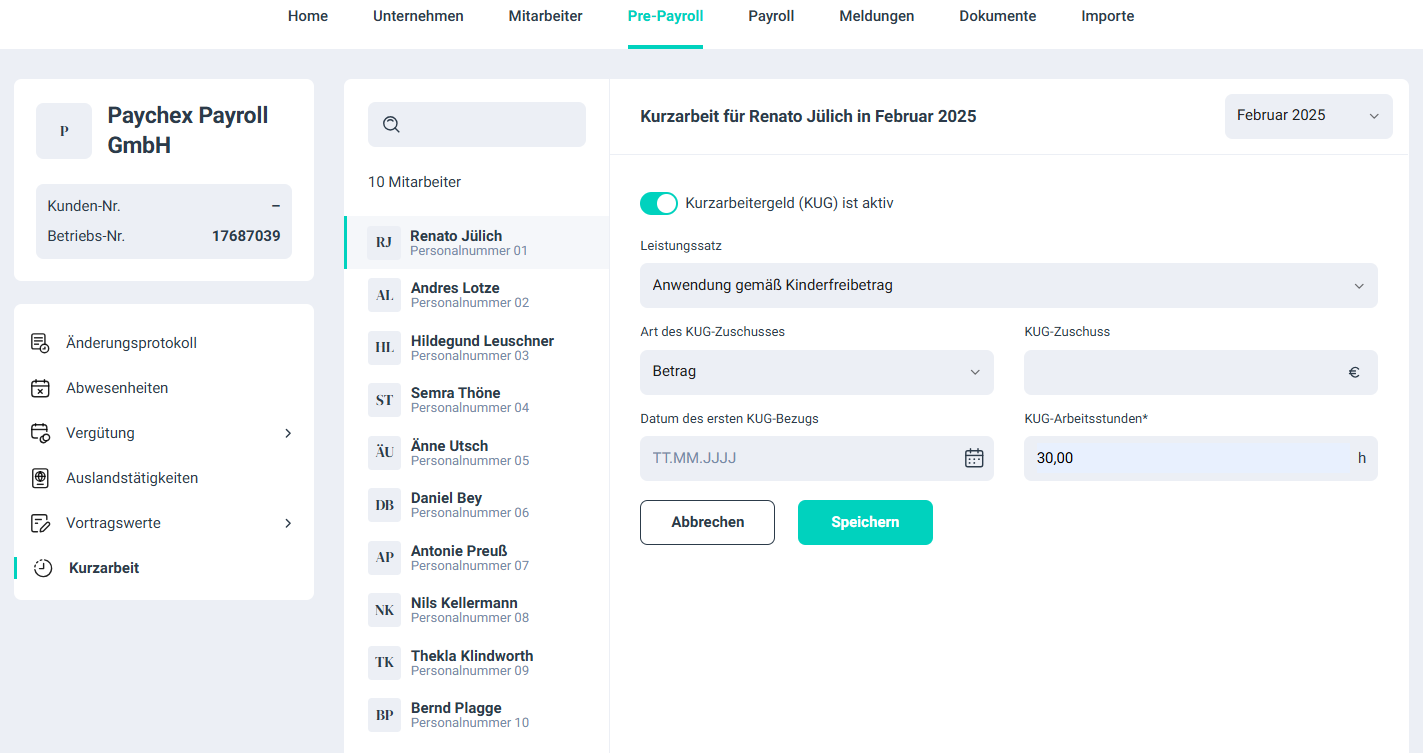Click the Abwesenheiten calendar icon
The image size is (1423, 753).
pyautogui.click(x=40, y=388)
